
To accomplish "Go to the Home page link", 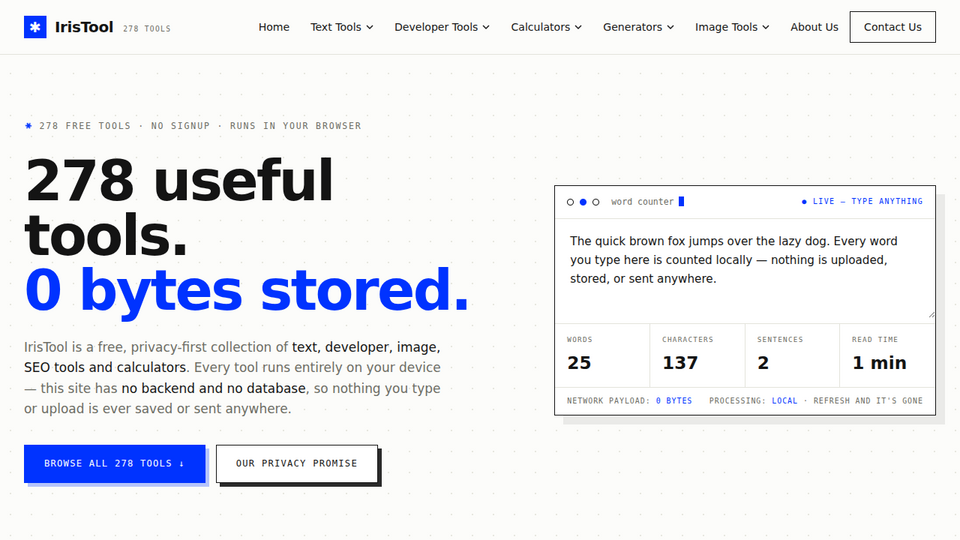I will pyautogui.click(x=274, y=27).
